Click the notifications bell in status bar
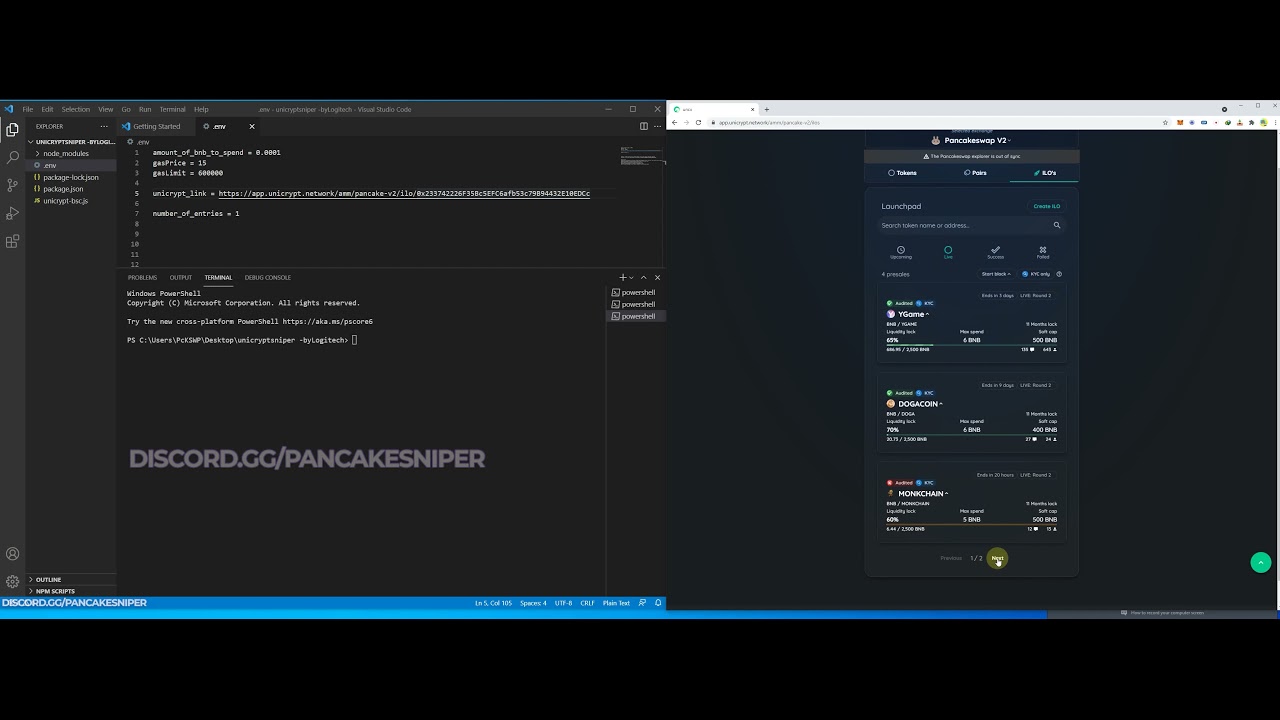 point(658,603)
